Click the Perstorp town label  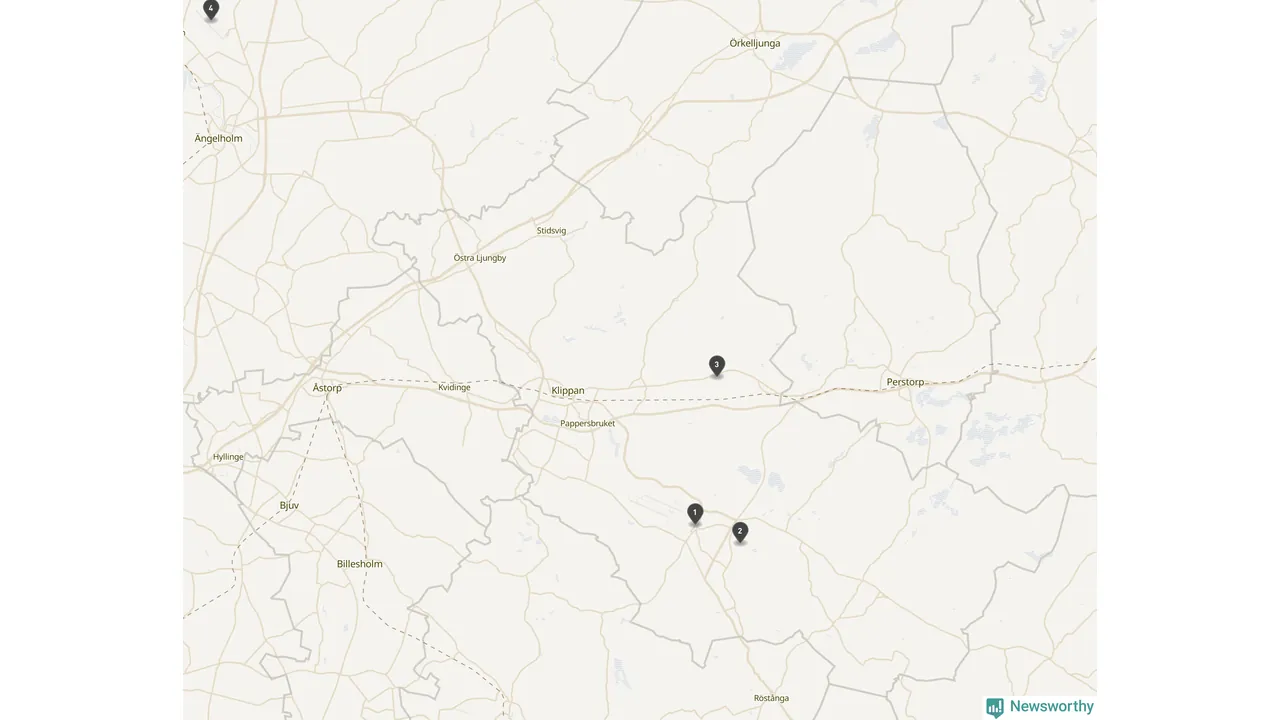[x=905, y=382]
